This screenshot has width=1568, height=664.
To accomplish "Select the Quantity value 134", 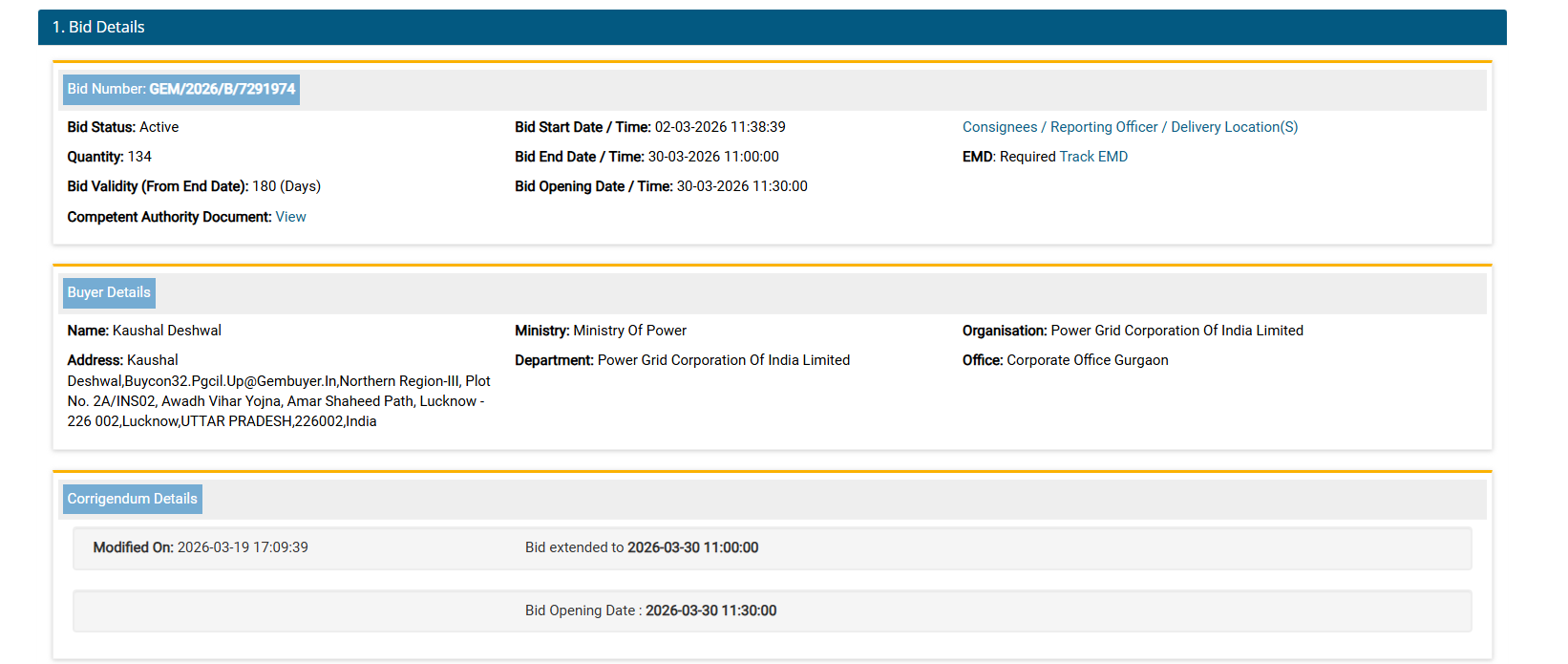I will coord(139,157).
